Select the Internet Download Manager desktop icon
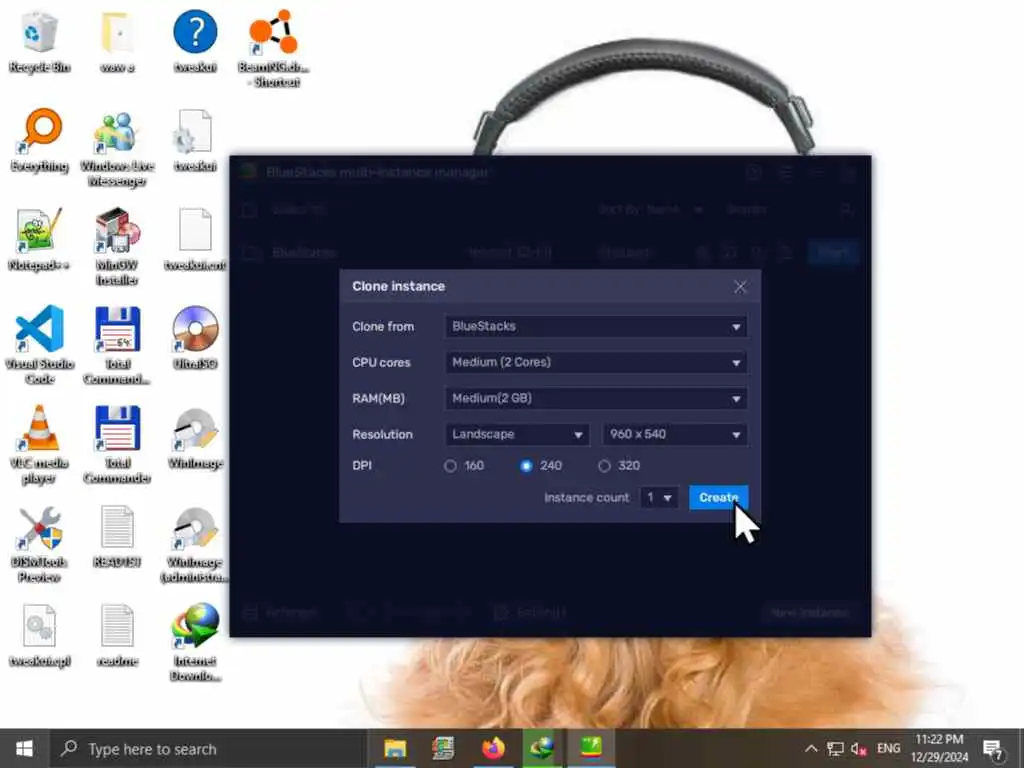1024x768 pixels. click(x=195, y=644)
